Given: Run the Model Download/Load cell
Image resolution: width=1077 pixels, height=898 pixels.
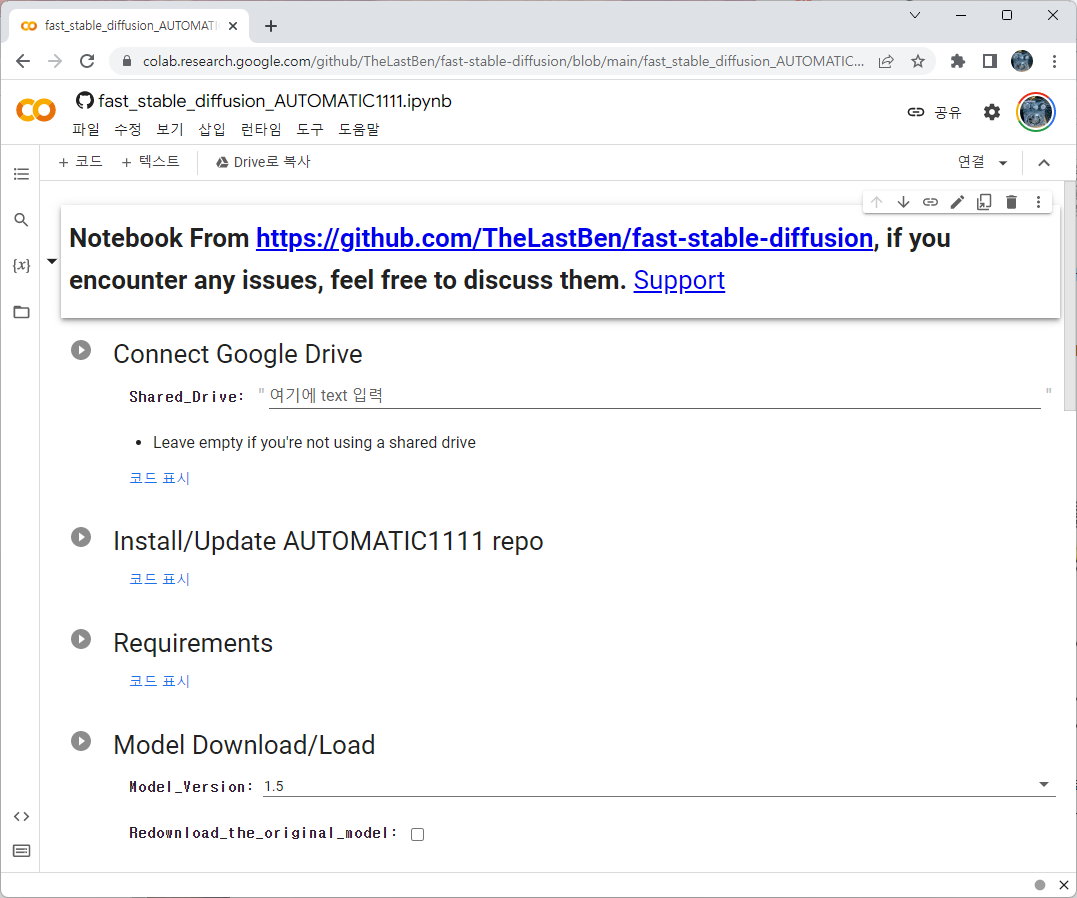Looking at the screenshot, I should point(81,741).
